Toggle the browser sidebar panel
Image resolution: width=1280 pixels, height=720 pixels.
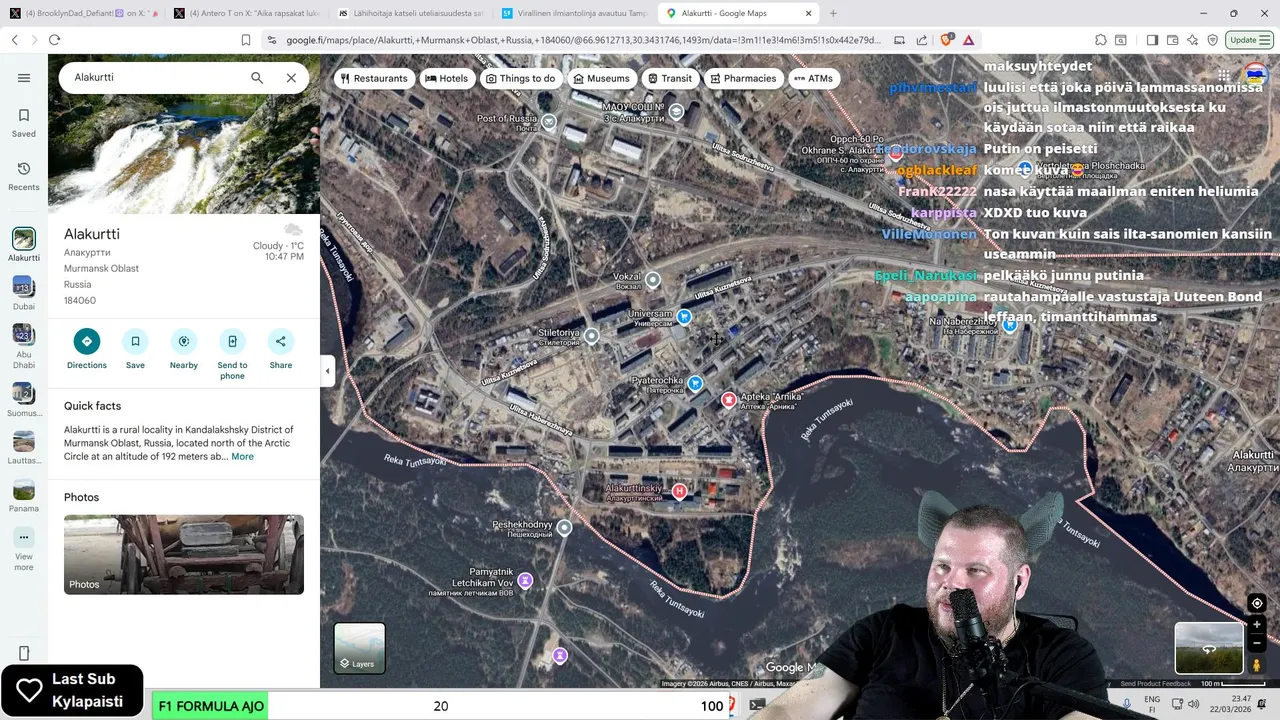[x=1152, y=40]
